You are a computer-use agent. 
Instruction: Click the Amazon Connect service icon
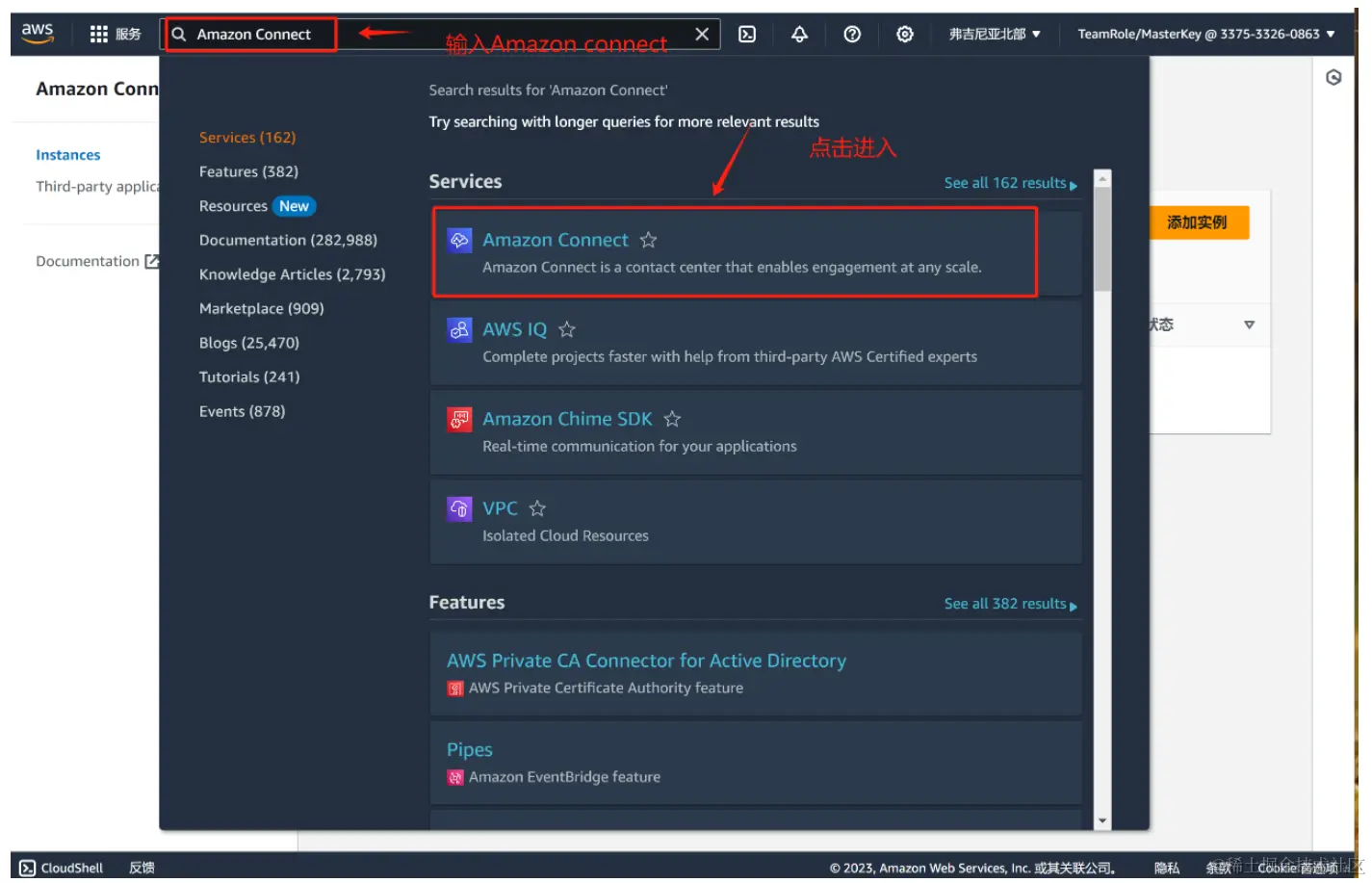click(x=459, y=240)
